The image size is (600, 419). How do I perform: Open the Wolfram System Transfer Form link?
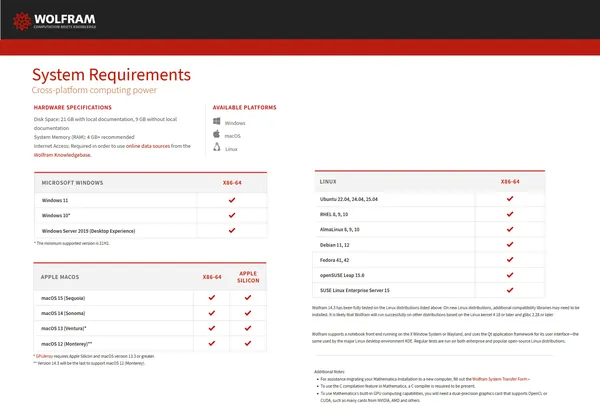click(501, 379)
